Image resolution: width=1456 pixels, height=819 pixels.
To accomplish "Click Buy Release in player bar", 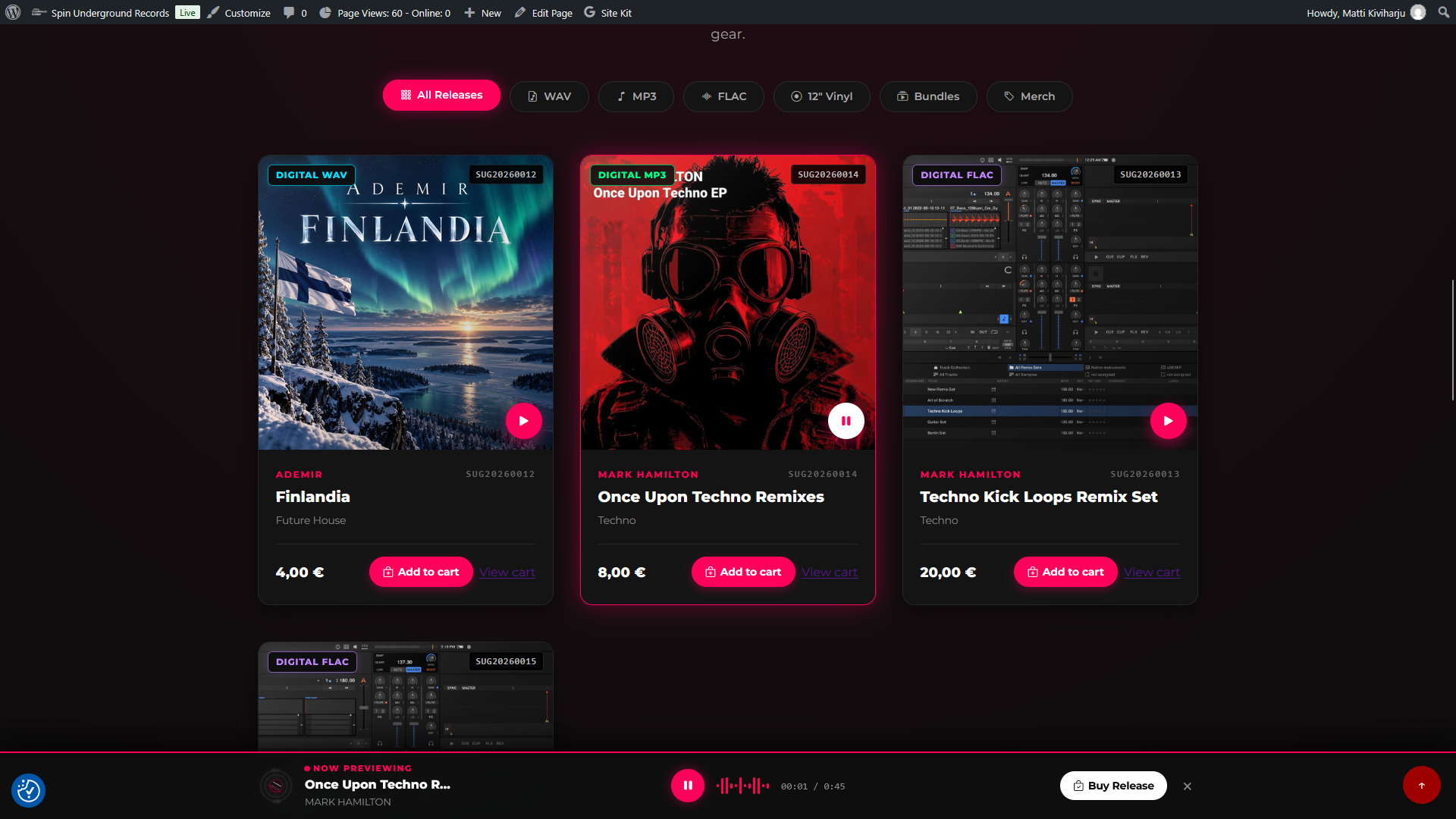I will 1113,786.
